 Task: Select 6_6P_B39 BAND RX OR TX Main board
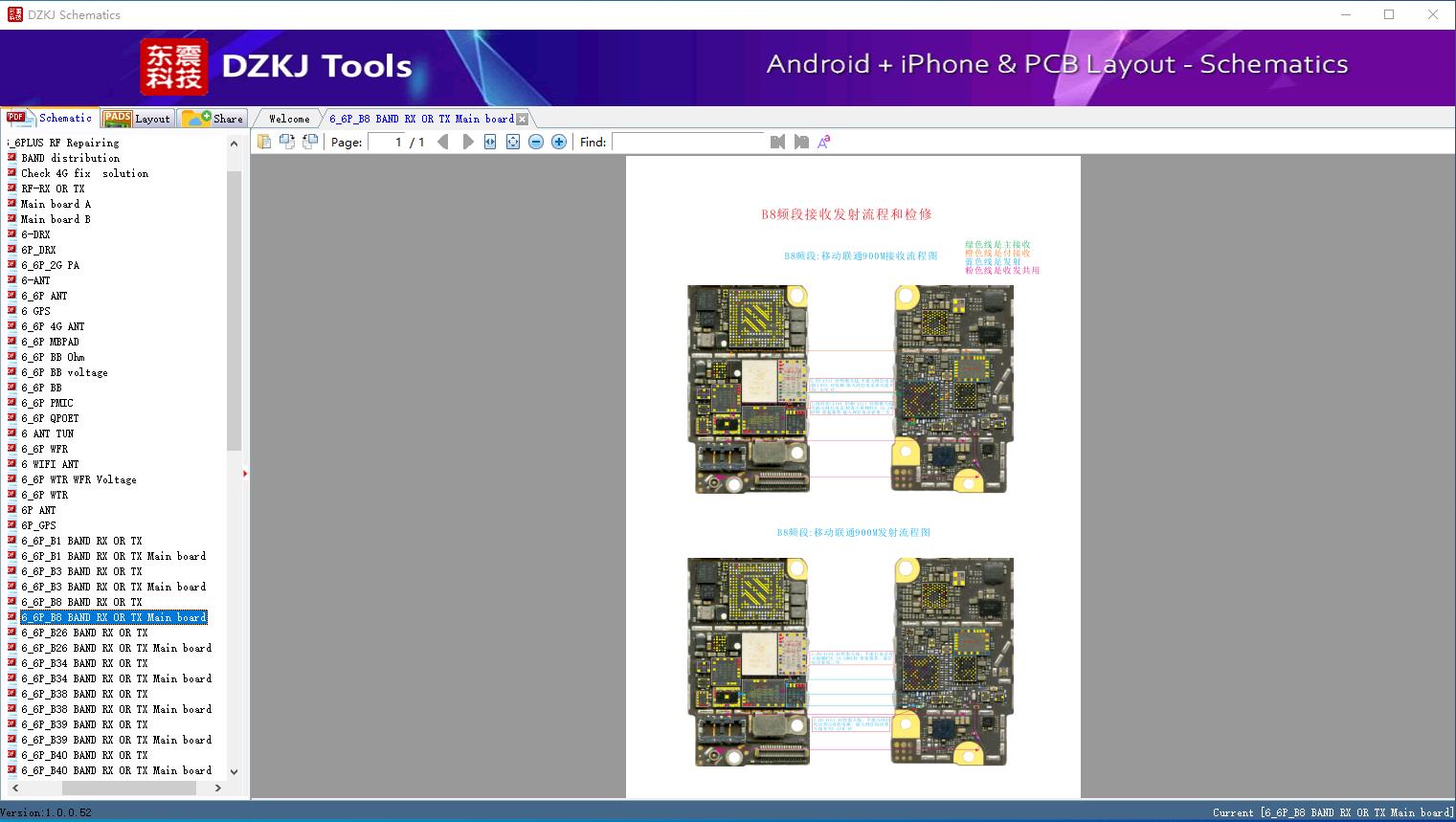point(116,740)
